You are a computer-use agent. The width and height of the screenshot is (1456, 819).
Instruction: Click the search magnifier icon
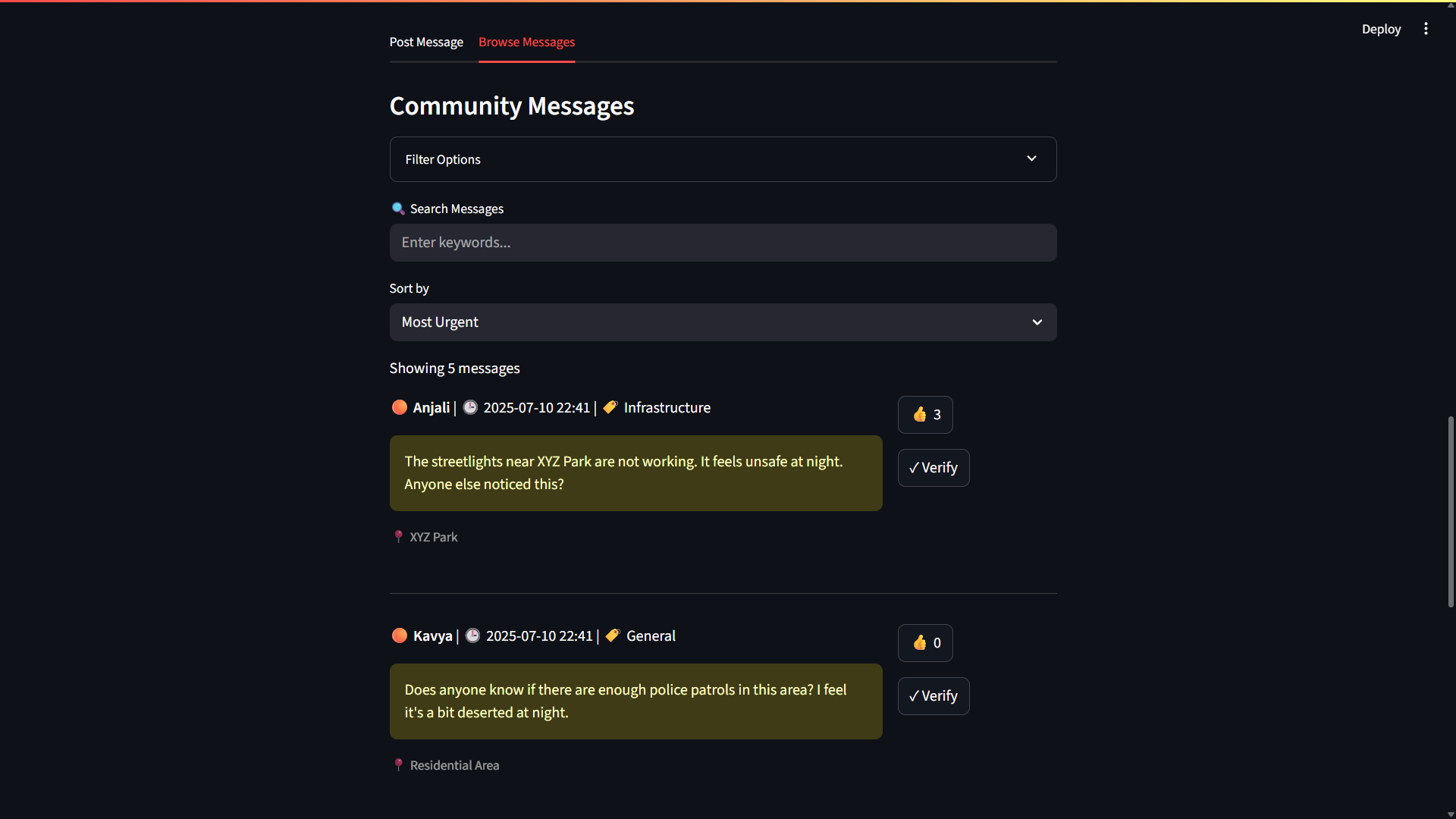(x=397, y=209)
